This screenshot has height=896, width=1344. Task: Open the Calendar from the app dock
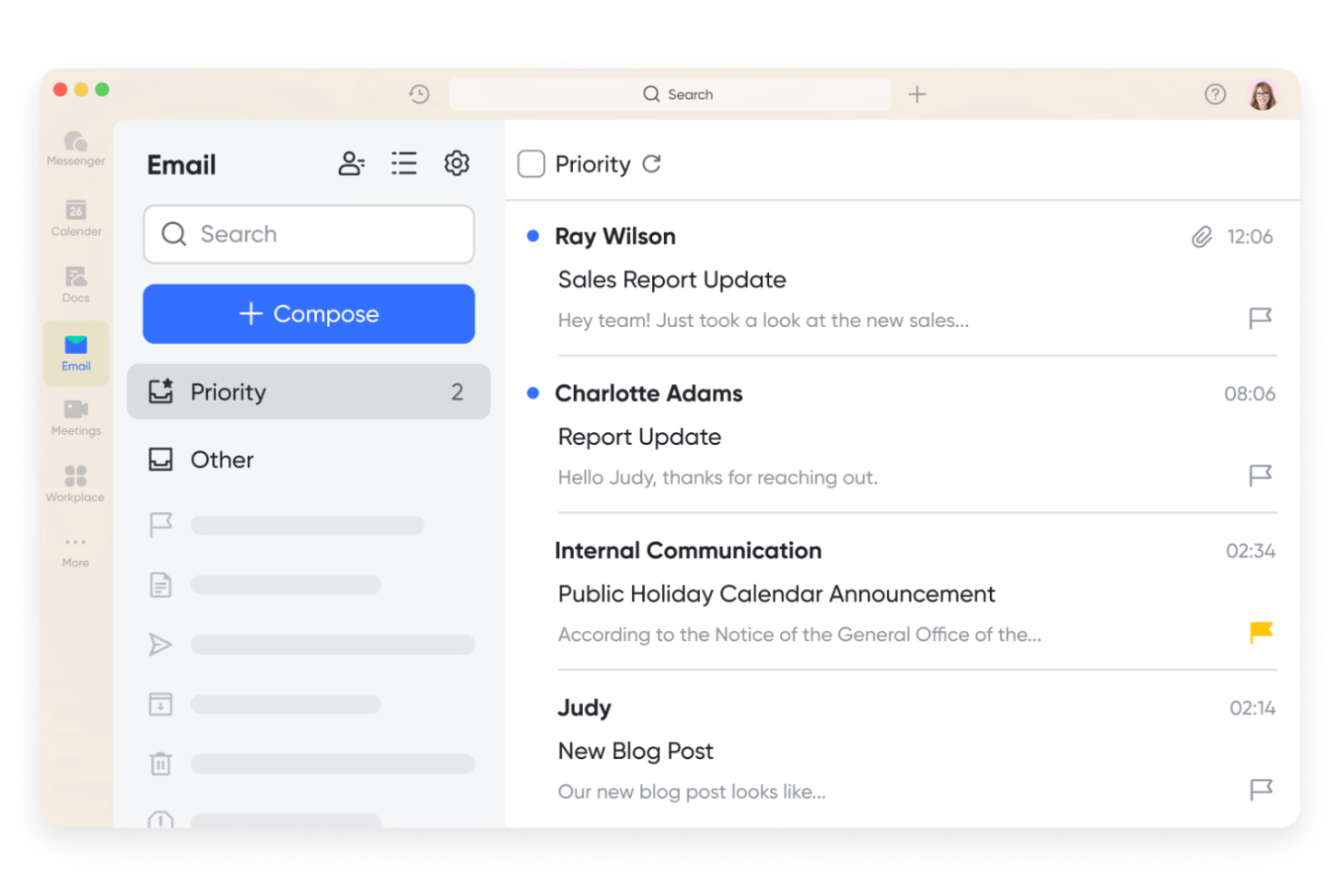click(75, 218)
